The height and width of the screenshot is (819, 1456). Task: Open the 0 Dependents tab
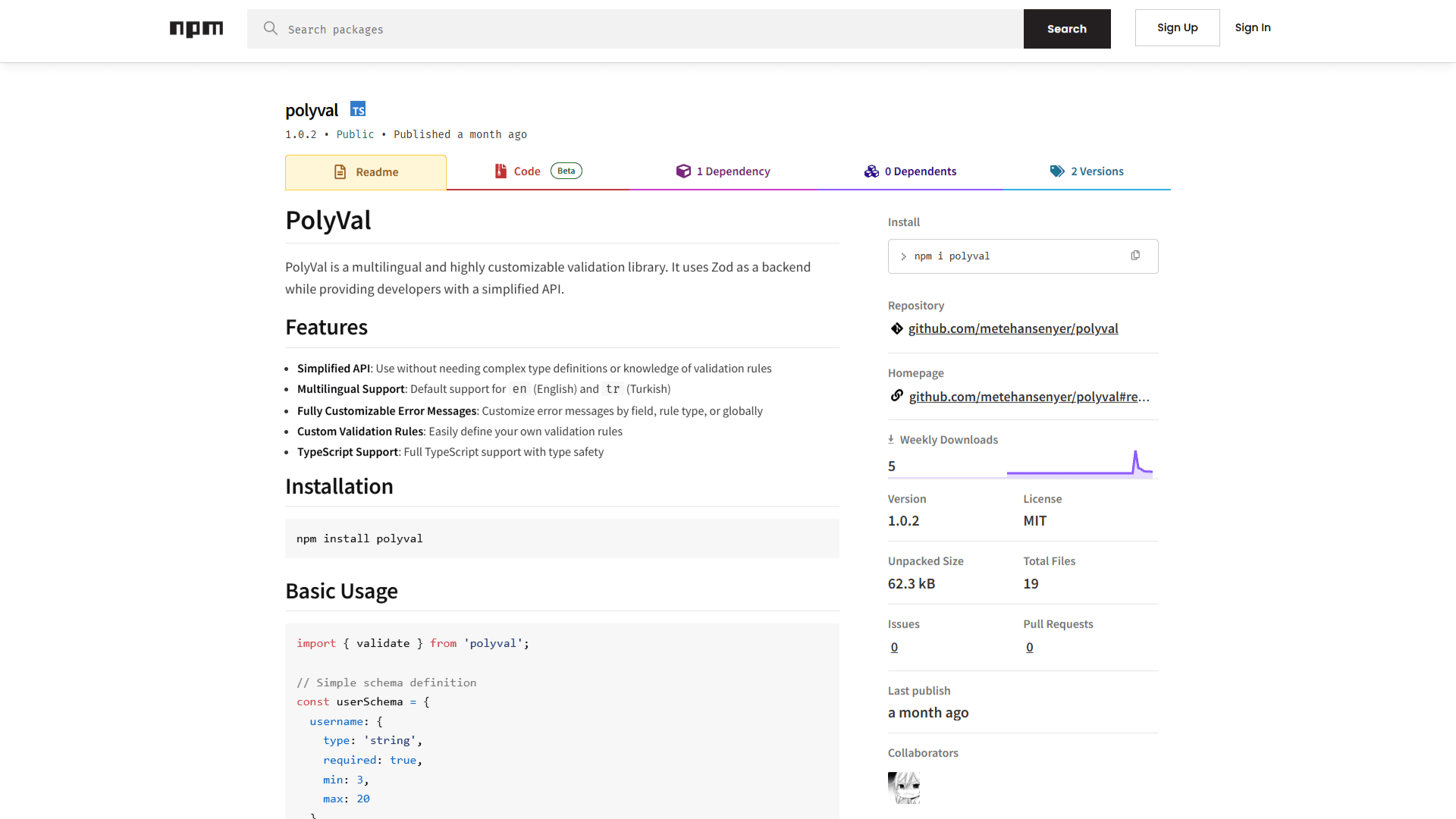tap(910, 171)
